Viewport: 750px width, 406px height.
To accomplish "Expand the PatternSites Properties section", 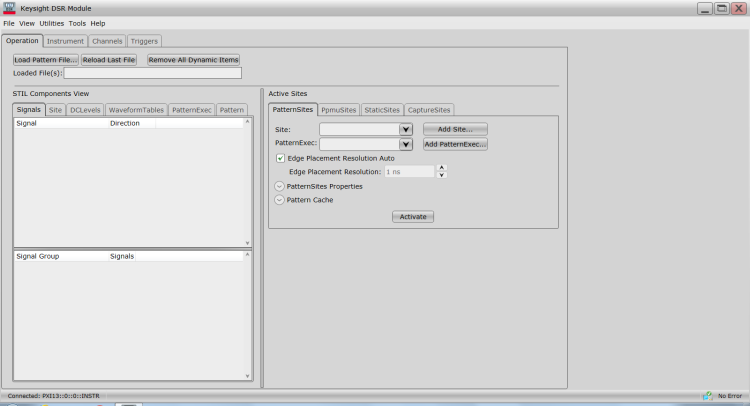I will pyautogui.click(x=279, y=186).
